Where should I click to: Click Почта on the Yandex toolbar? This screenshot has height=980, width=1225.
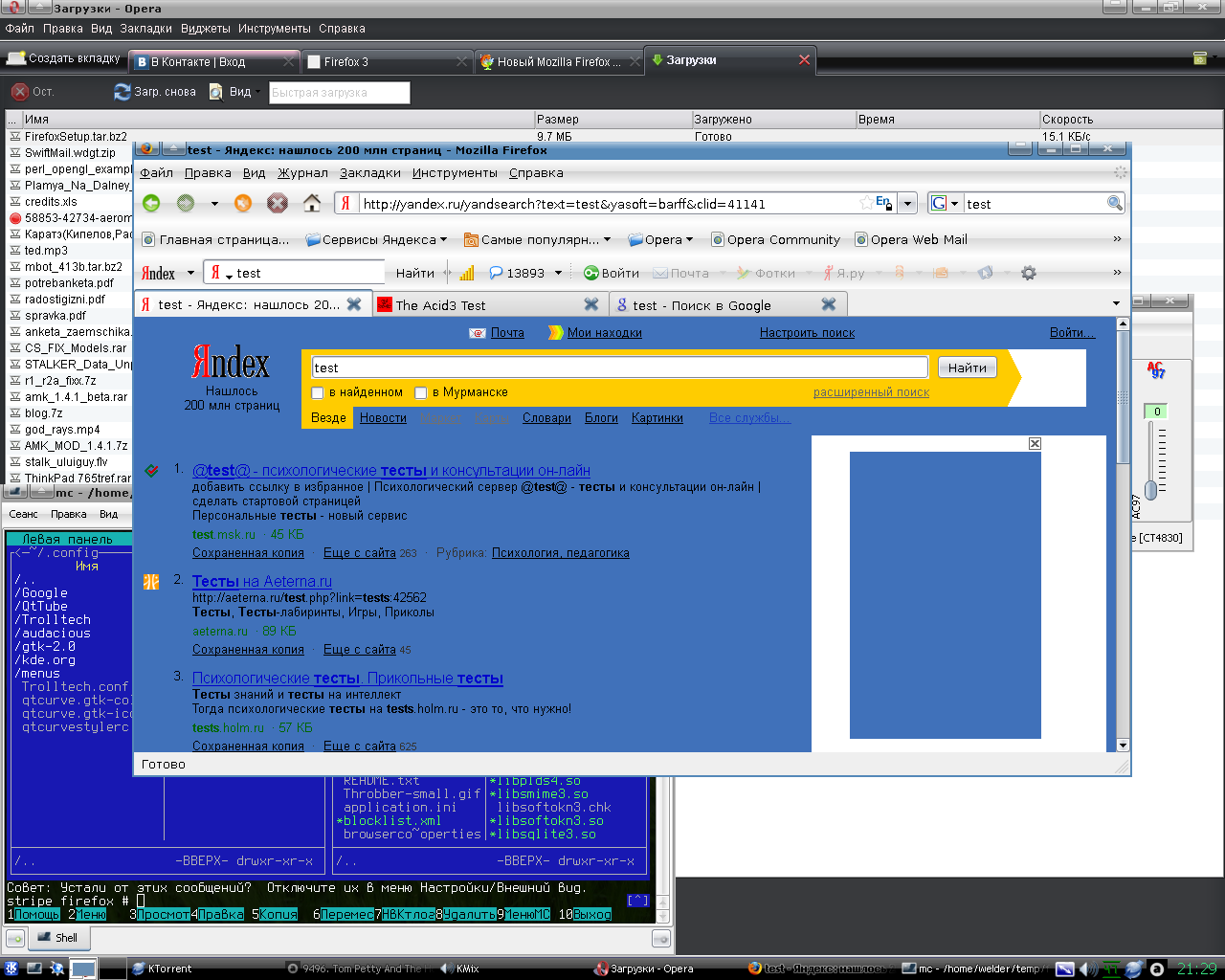[681, 273]
